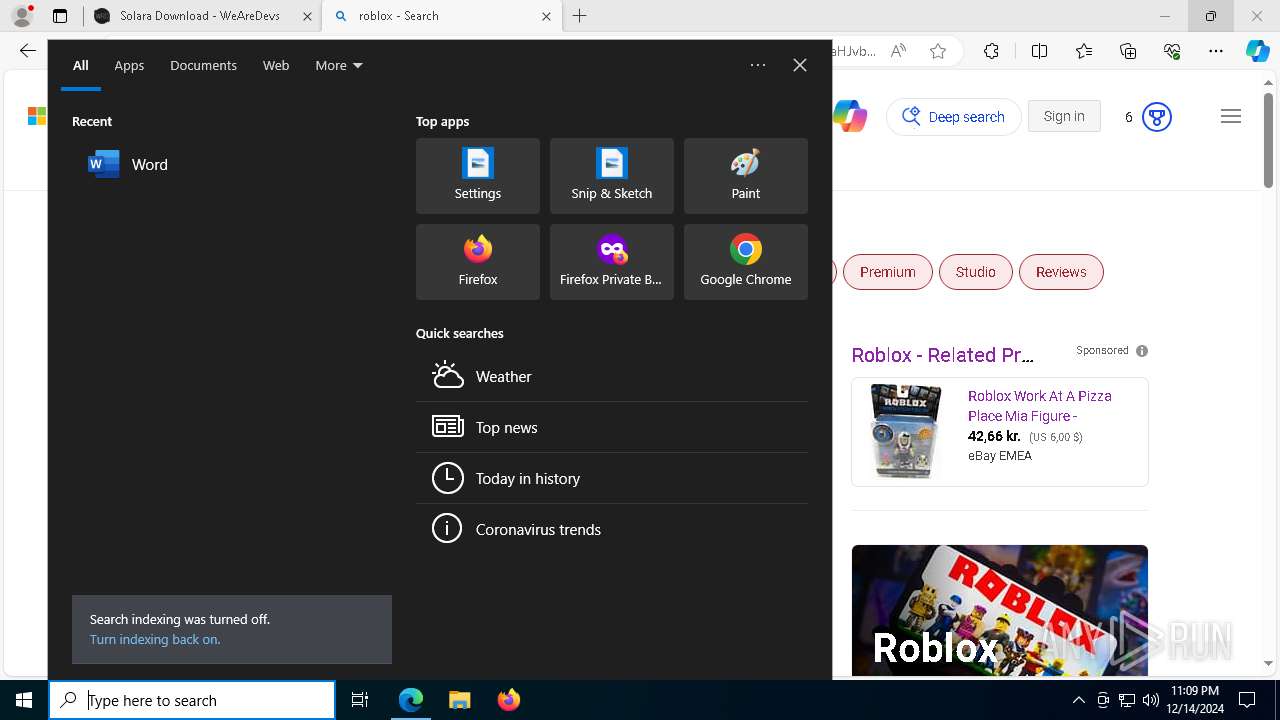Open Bing Copilot colorful icon
Screen dimensions: 1280x720
(850, 117)
